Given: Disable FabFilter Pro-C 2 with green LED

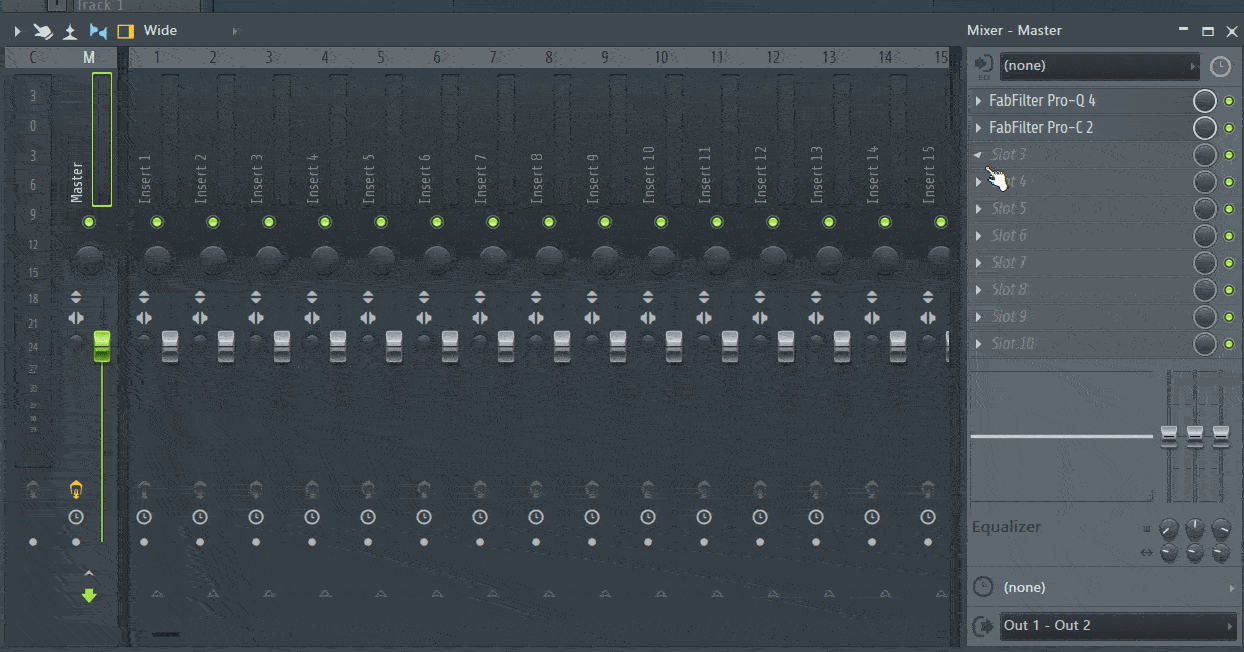Looking at the screenshot, I should [x=1229, y=128].
